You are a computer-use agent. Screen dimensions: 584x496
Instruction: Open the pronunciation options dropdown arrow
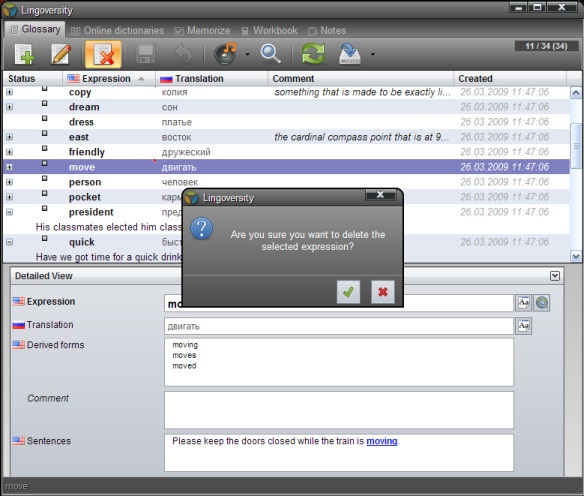pyautogui.click(x=247, y=54)
